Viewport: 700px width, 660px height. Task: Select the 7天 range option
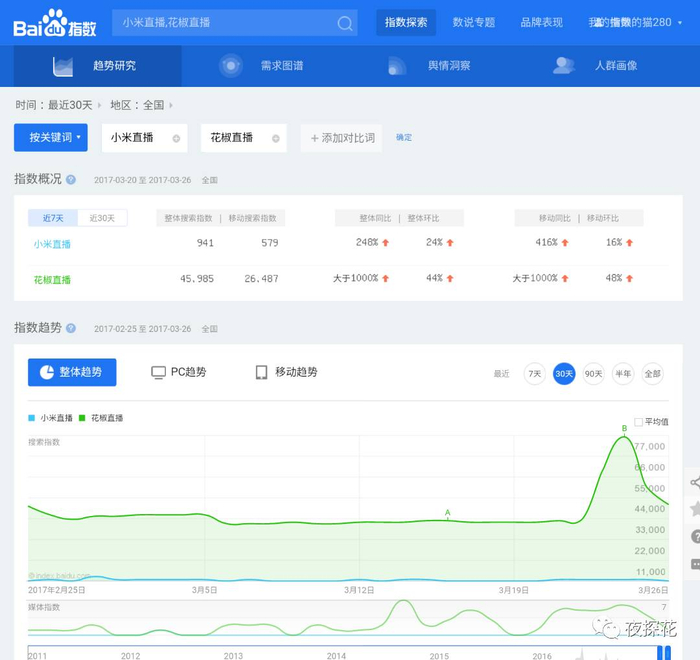(x=534, y=374)
